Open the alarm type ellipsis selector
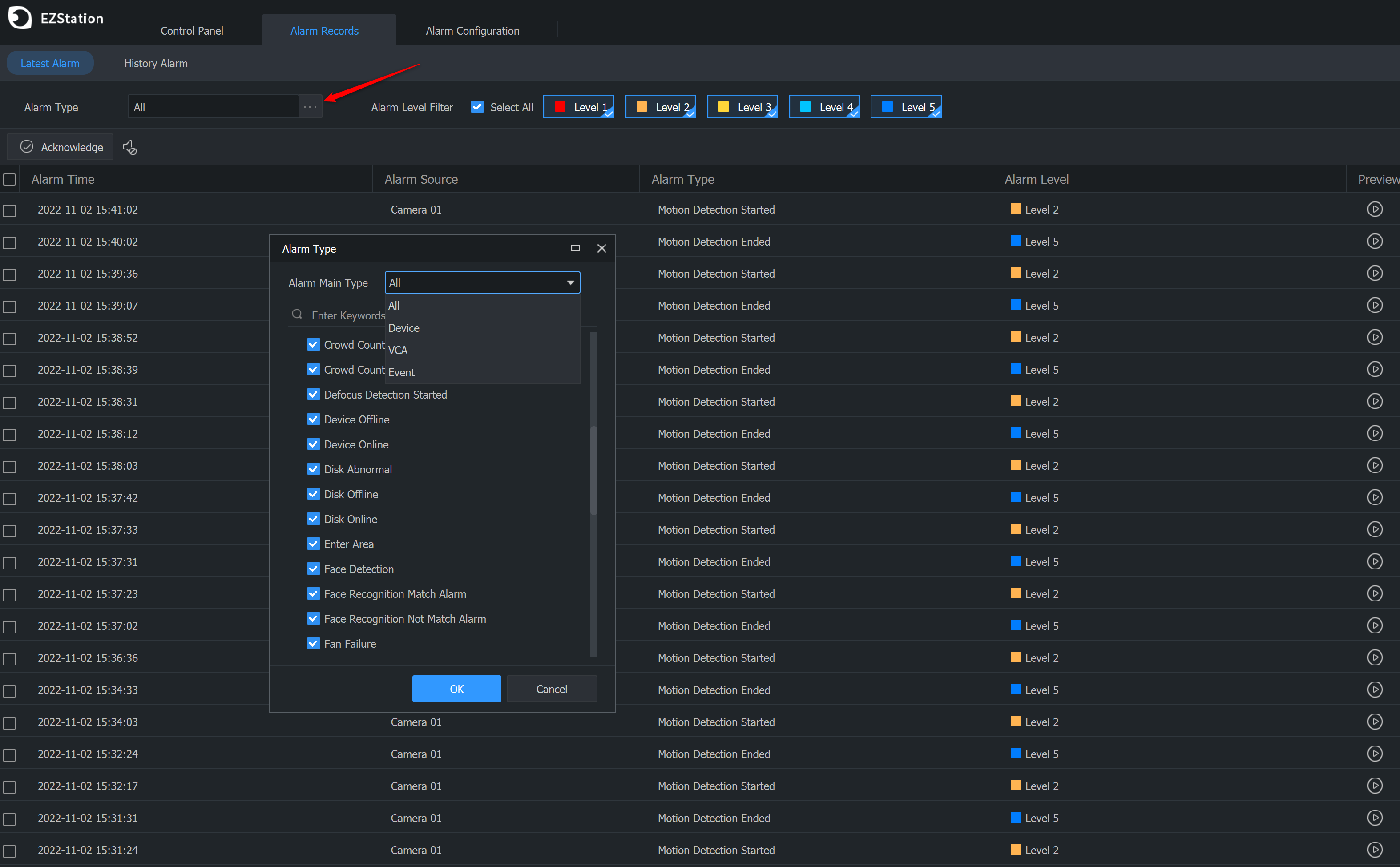Screen dimensions: 1400x867 point(310,107)
